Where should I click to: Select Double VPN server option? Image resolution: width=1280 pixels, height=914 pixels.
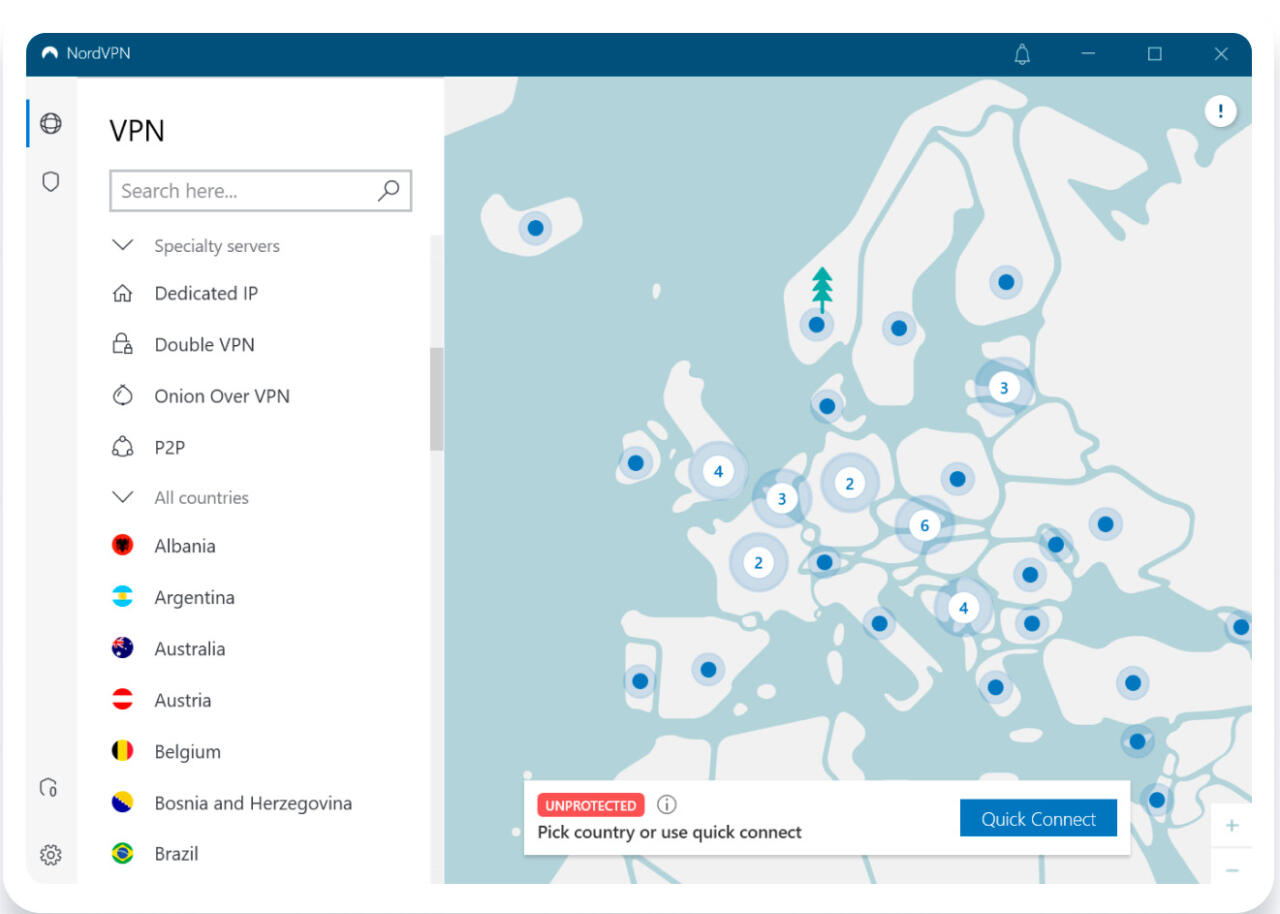click(x=204, y=344)
